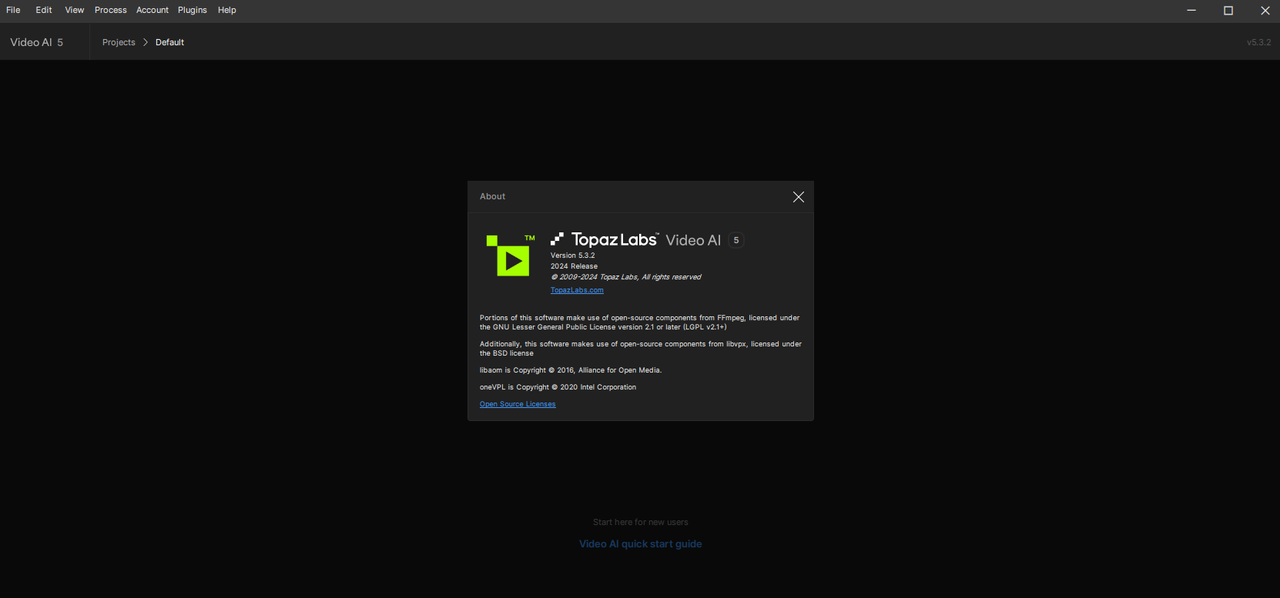Minimize the Video AI window
The image size is (1280, 598).
coord(1192,10)
